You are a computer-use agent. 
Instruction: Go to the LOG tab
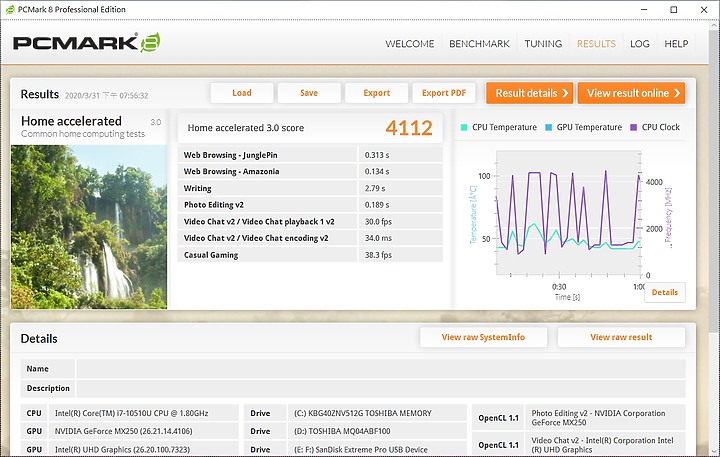(640, 44)
